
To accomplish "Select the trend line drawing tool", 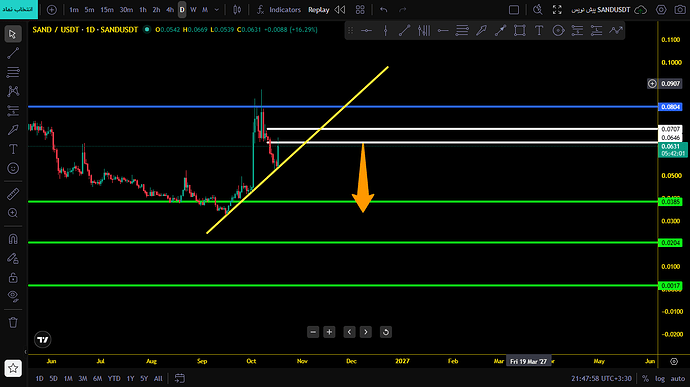I will 13,53.
